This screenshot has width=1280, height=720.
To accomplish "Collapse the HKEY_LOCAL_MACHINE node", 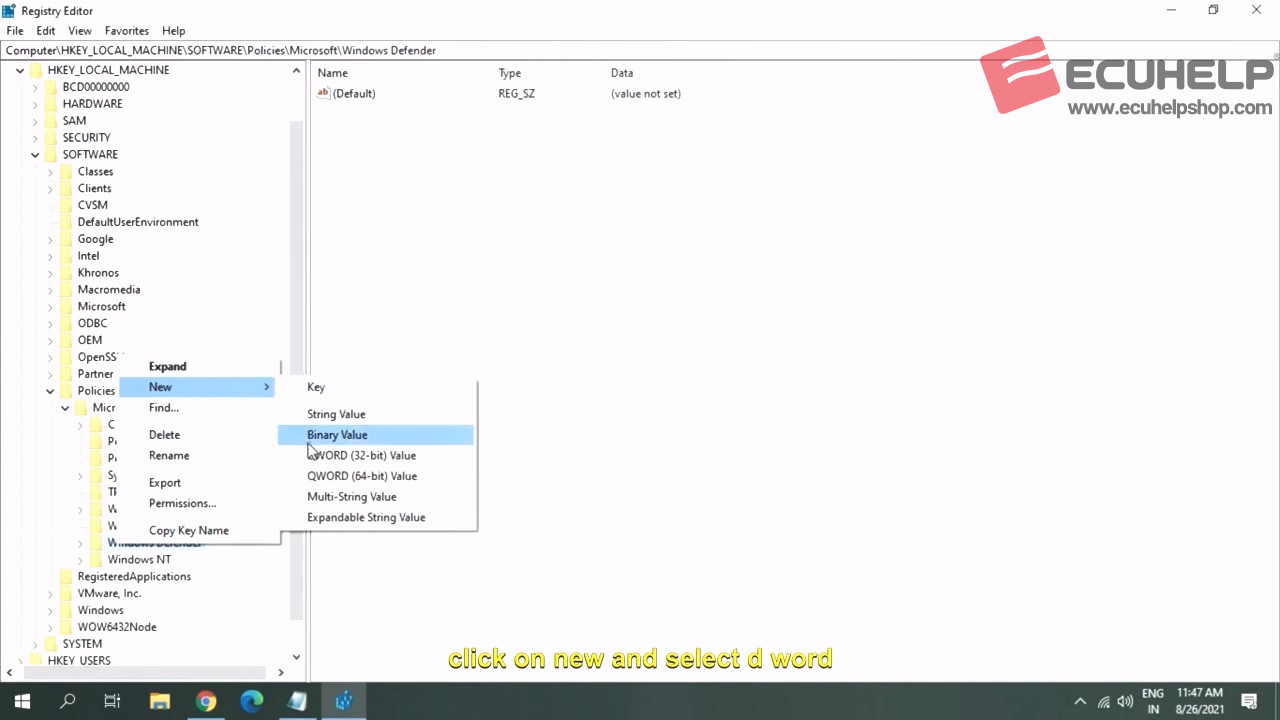I will pyautogui.click(x=20, y=70).
